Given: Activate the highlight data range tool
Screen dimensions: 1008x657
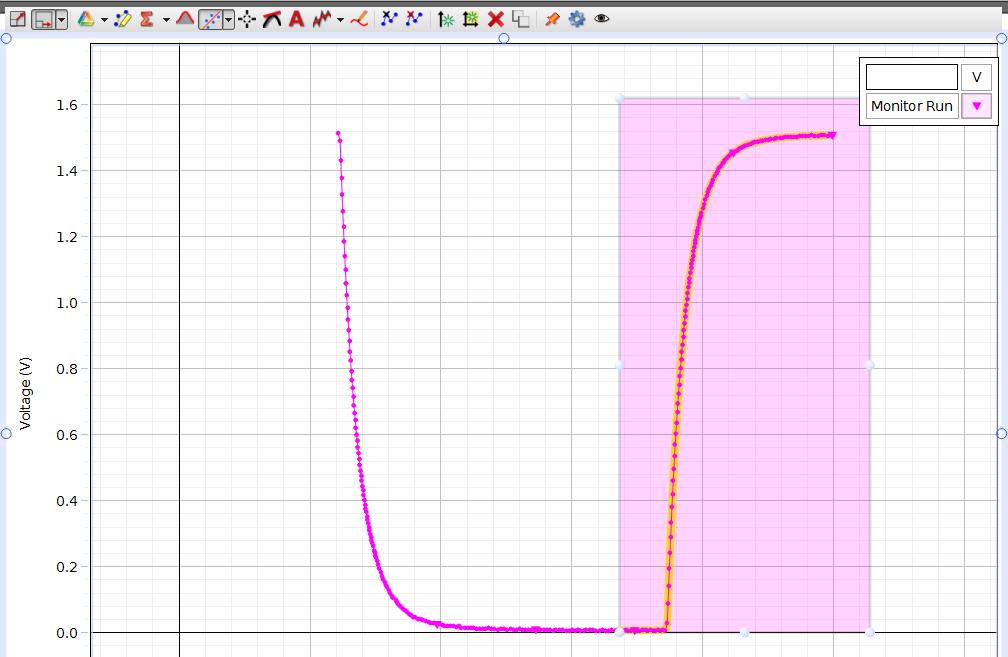Looking at the screenshot, I should (122, 19).
